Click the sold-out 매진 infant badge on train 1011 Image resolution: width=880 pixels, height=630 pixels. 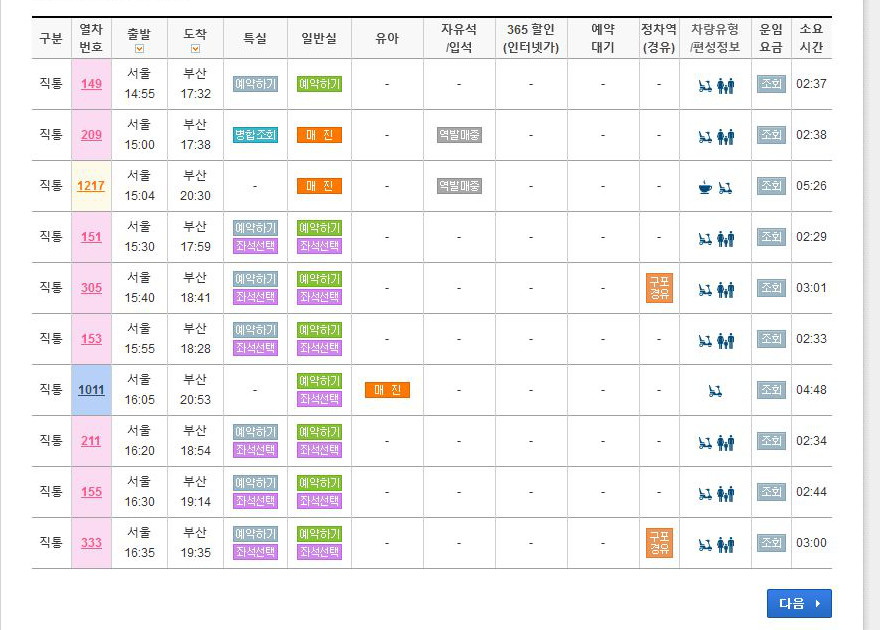[387, 390]
